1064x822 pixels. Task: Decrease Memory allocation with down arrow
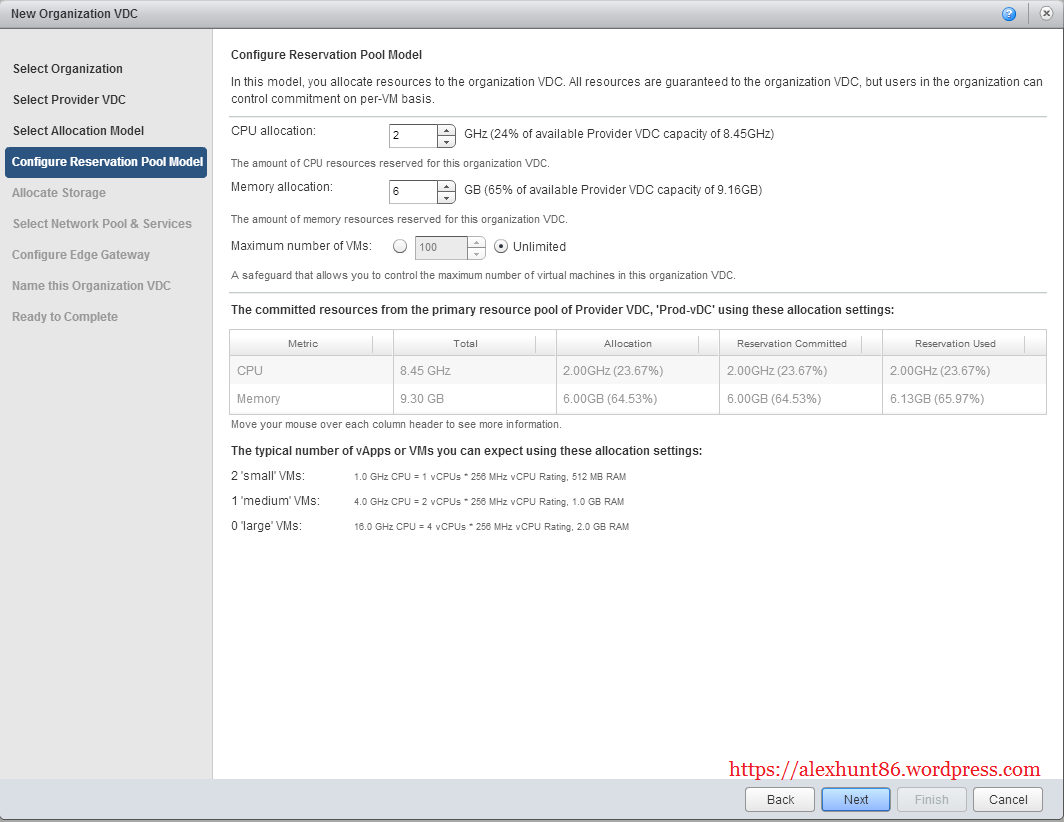[x=446, y=198]
